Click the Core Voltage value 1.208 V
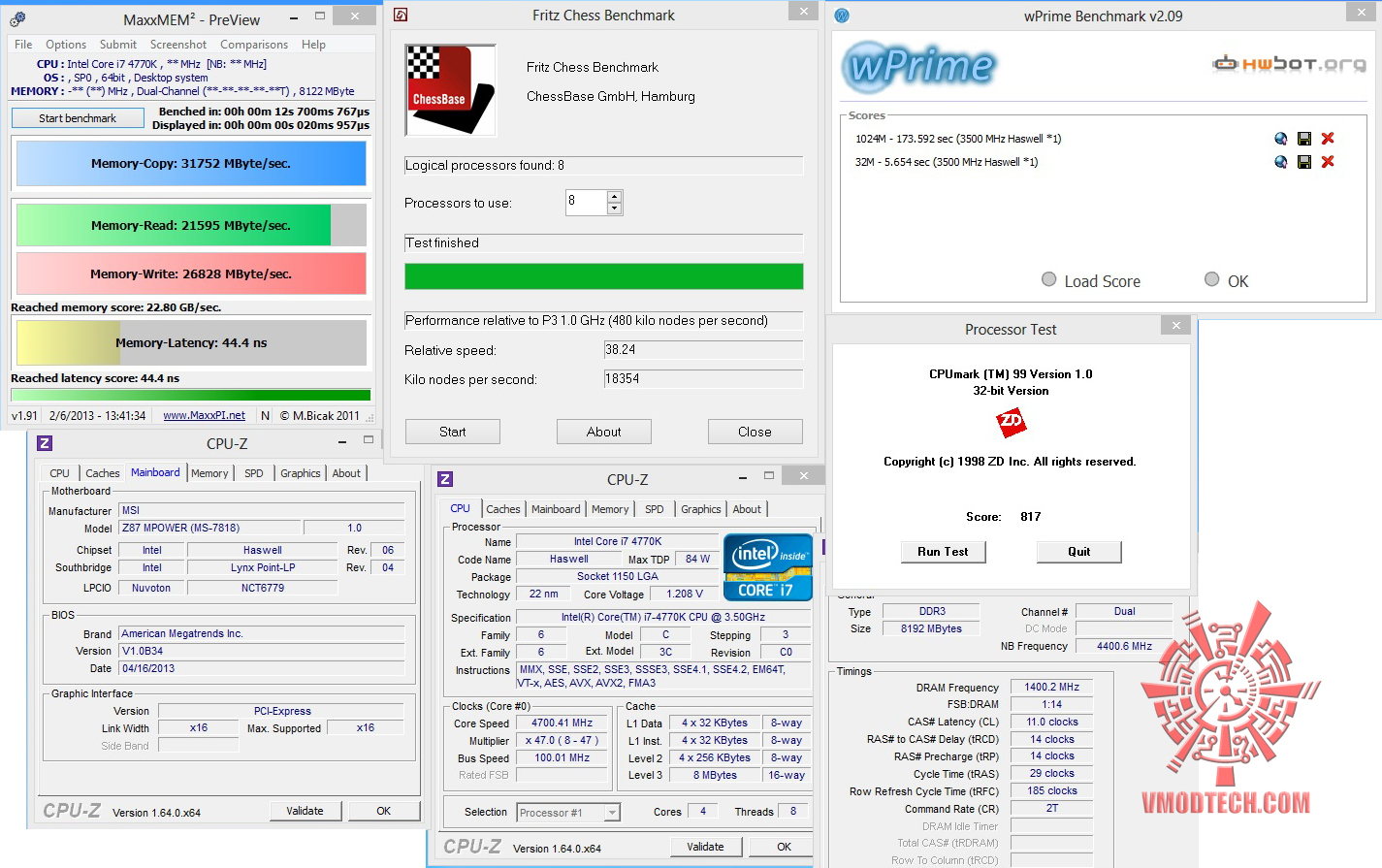The image size is (1382, 868). click(685, 594)
